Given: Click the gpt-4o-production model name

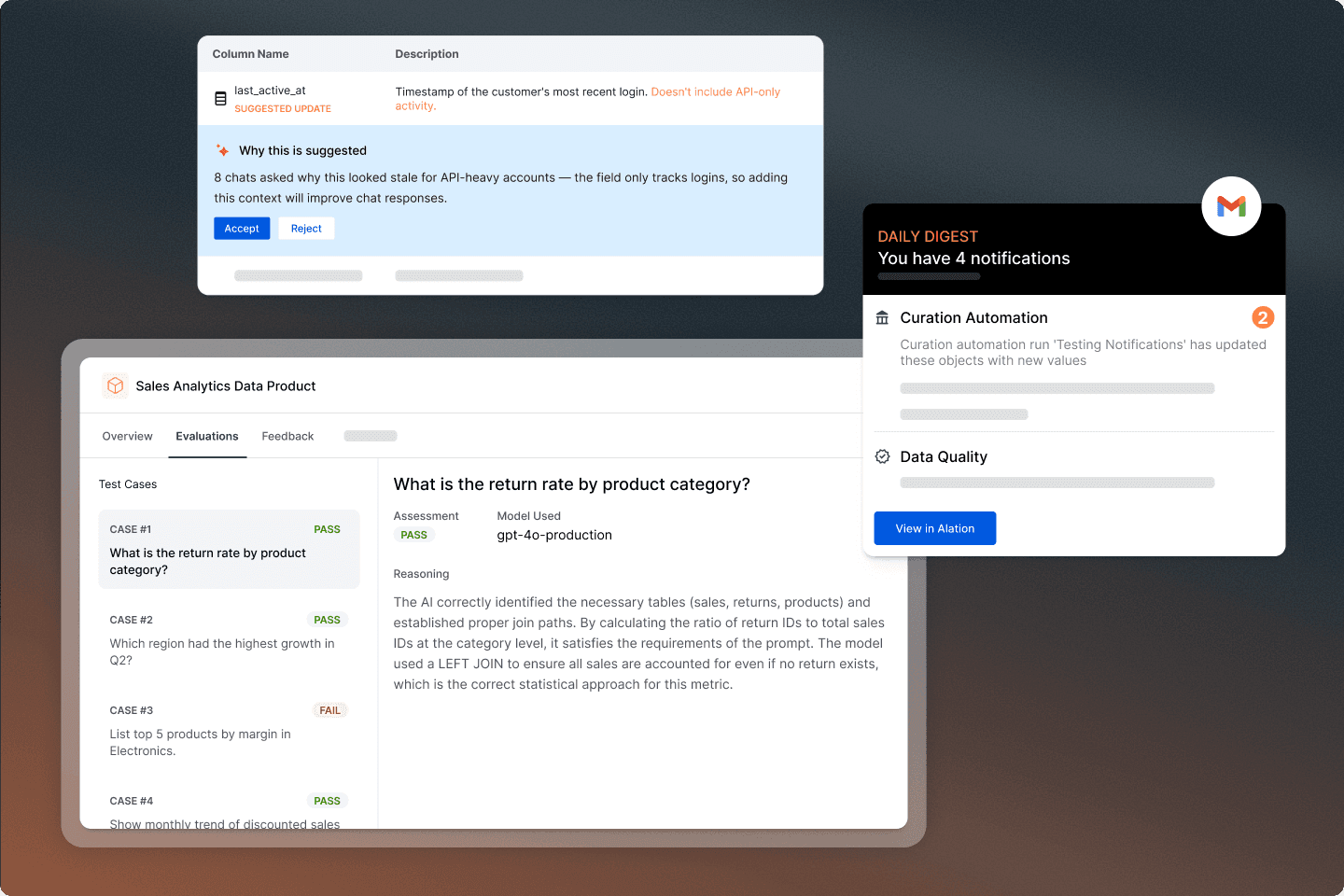Looking at the screenshot, I should point(554,535).
